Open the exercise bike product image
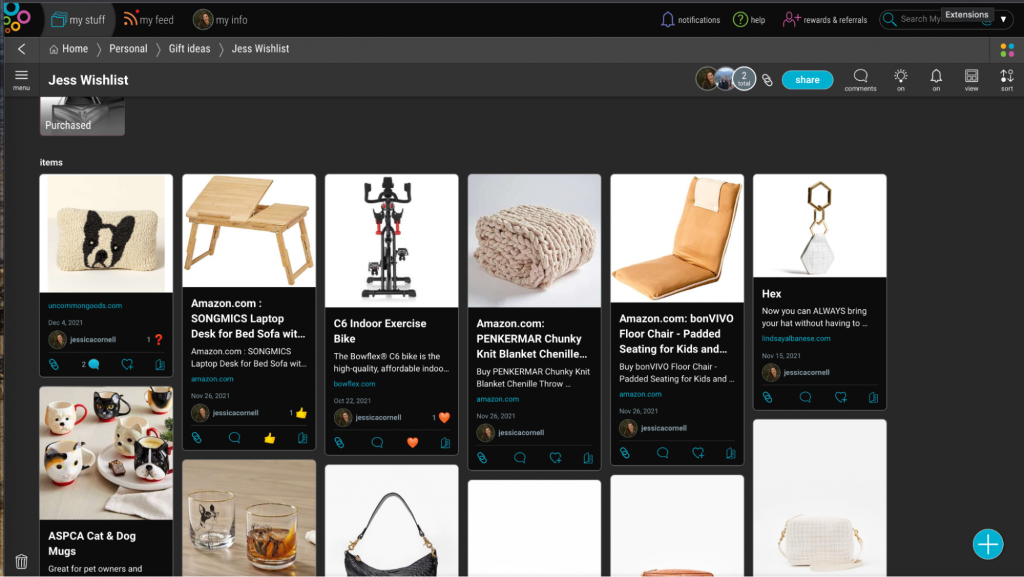 click(x=391, y=241)
